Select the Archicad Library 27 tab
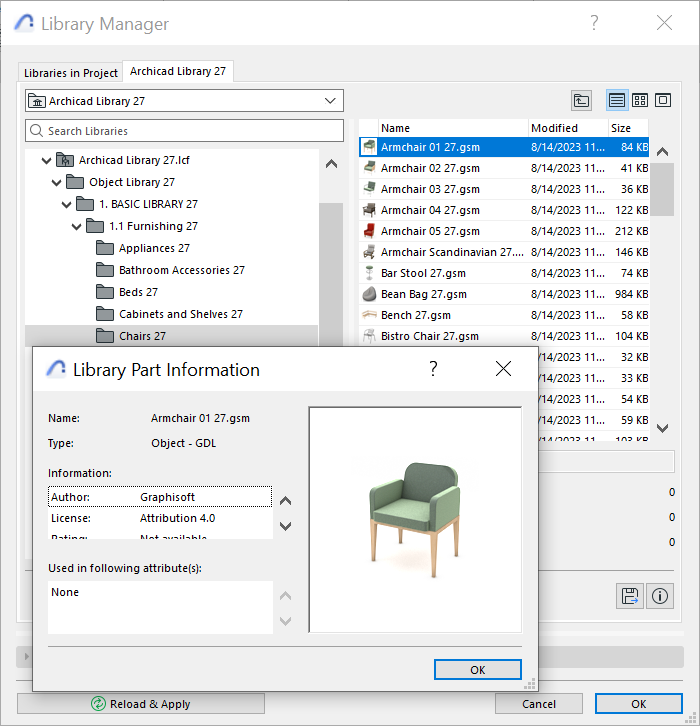This screenshot has width=700, height=726. tap(178, 71)
